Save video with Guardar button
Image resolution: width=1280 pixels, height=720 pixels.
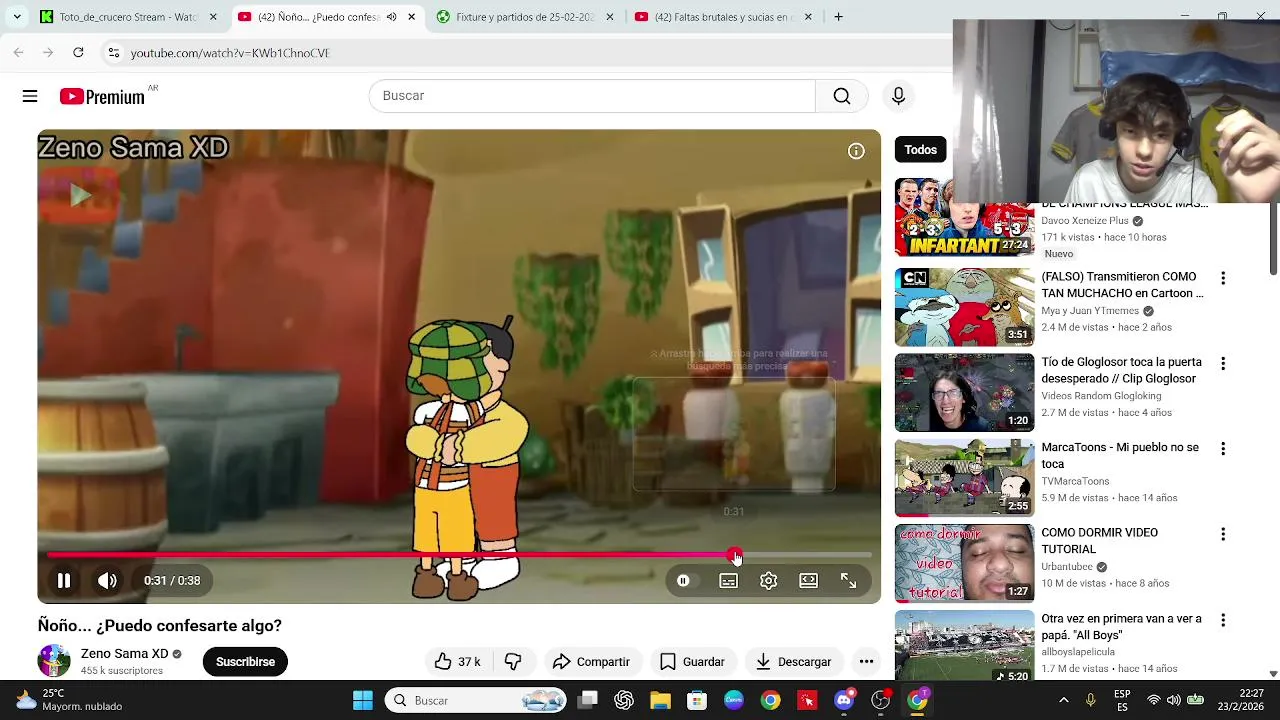(x=692, y=661)
